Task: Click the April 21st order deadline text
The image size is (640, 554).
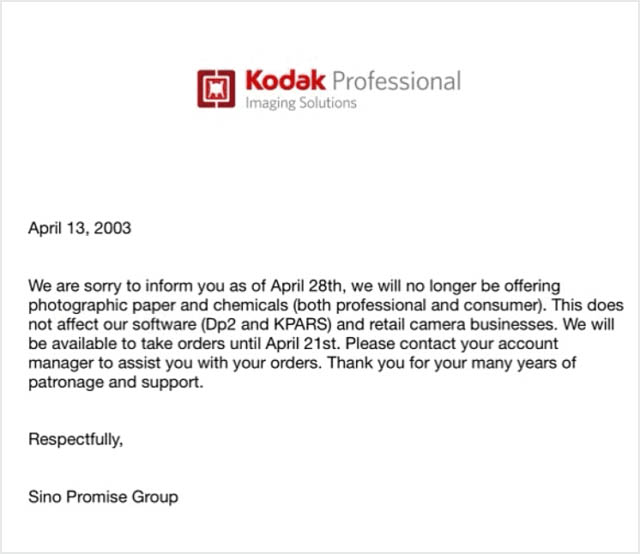Action: [x=302, y=343]
